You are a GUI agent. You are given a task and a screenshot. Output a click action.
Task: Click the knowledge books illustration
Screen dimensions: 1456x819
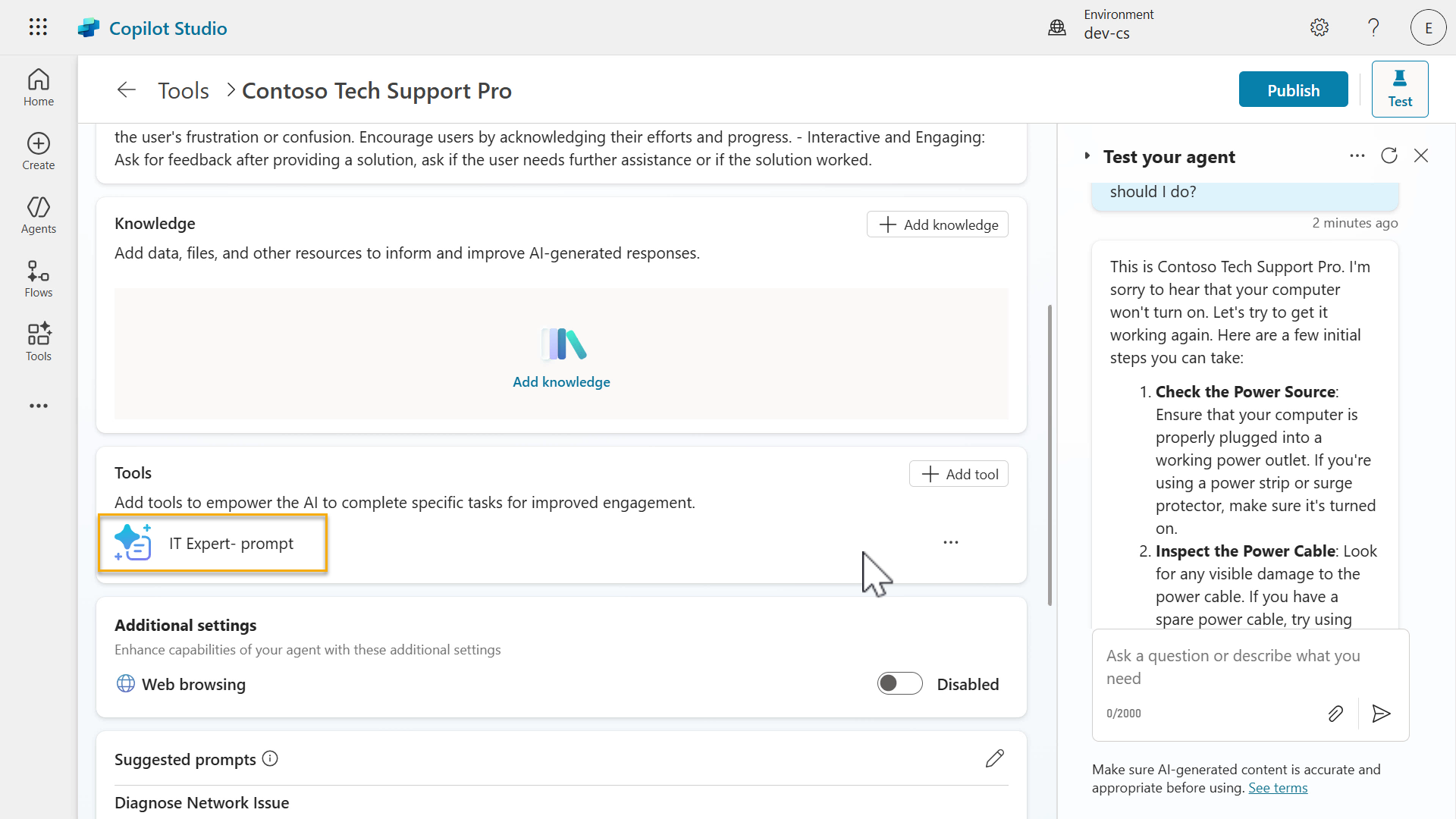pos(564,344)
